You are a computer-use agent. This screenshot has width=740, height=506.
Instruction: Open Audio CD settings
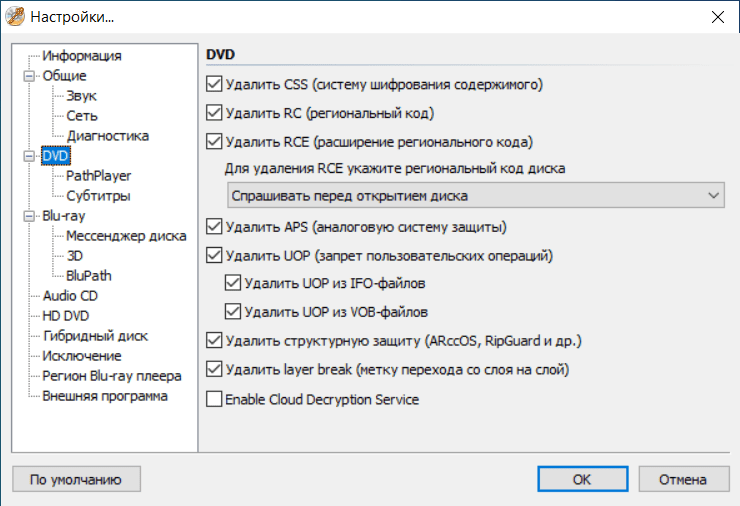pos(70,296)
